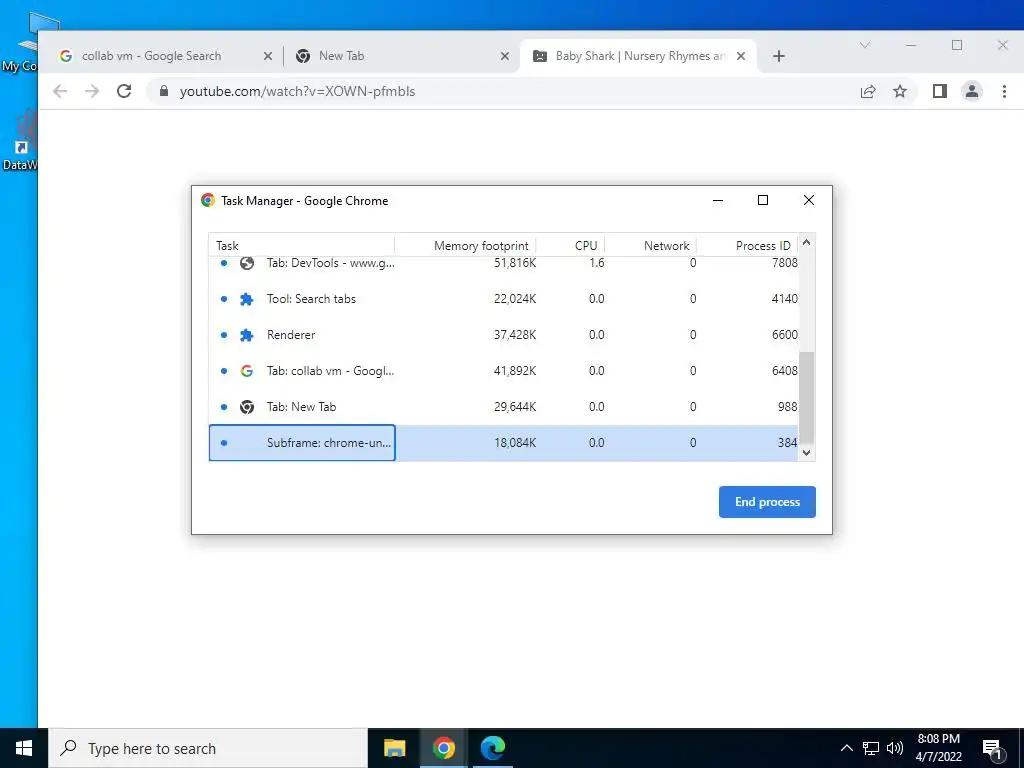
Task: Open the Windows Start menu
Action: pyautogui.click(x=24, y=748)
